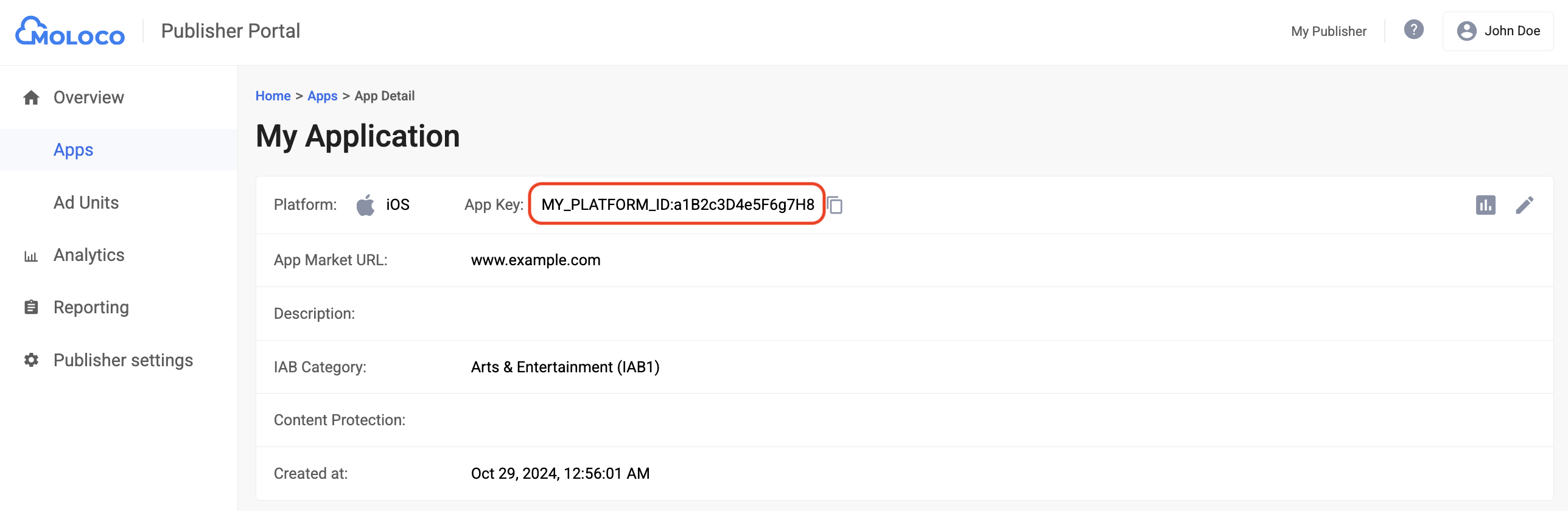The height and width of the screenshot is (511, 1568).
Task: Click the Moloco cloud logo
Action: (69, 31)
